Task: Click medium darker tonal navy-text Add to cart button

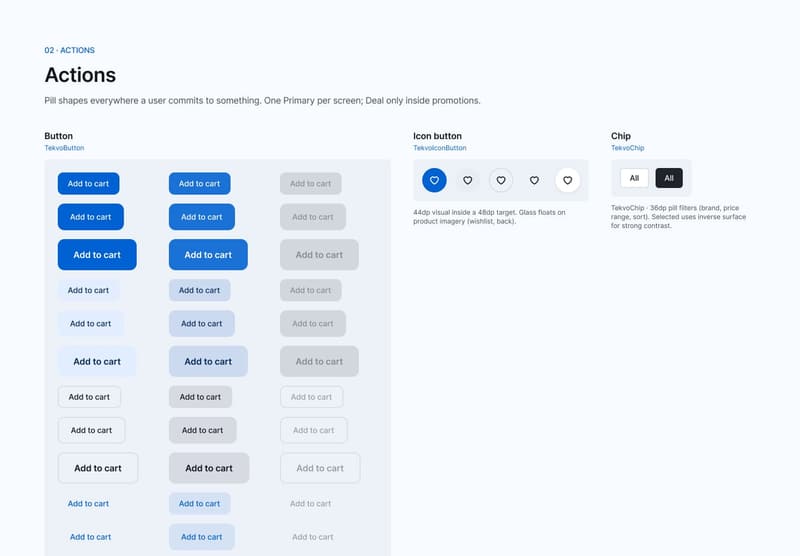Action: [x=202, y=323]
